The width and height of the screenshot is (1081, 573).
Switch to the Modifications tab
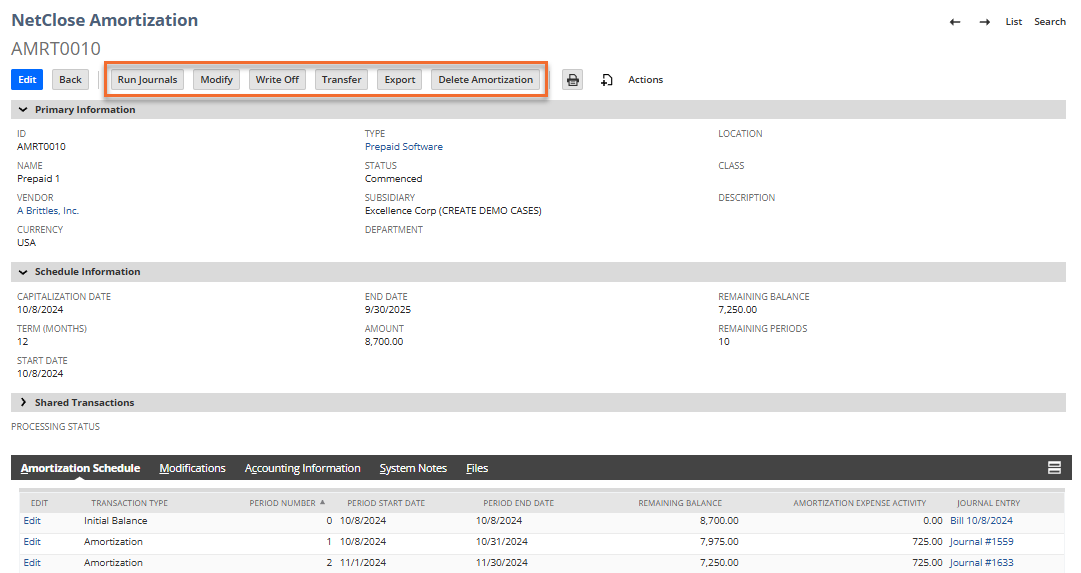click(192, 468)
